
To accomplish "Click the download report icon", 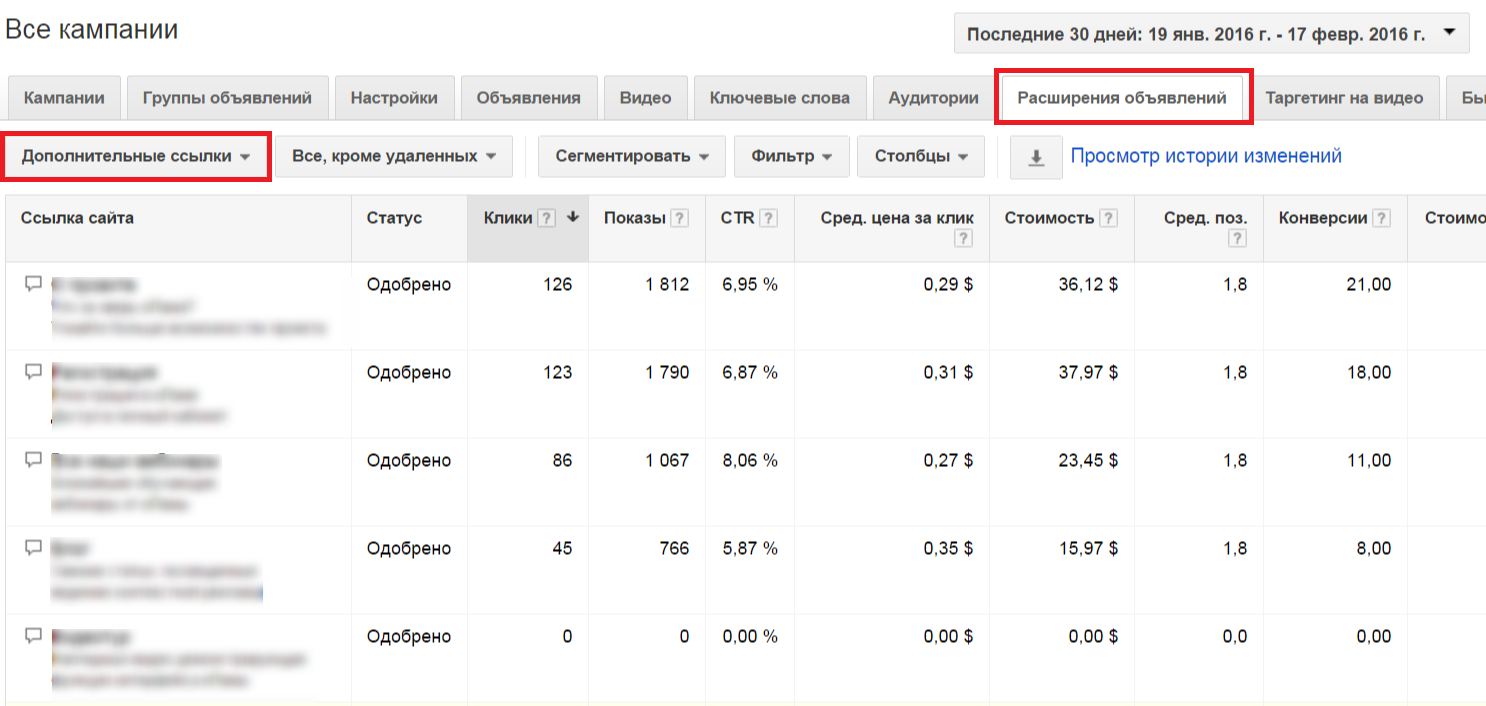I will coord(1036,158).
